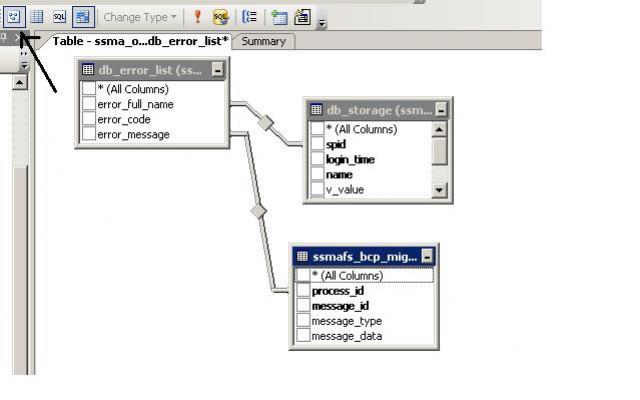Click the Add Table toolbar icon
The height and width of the screenshot is (400, 640).
click(280, 18)
